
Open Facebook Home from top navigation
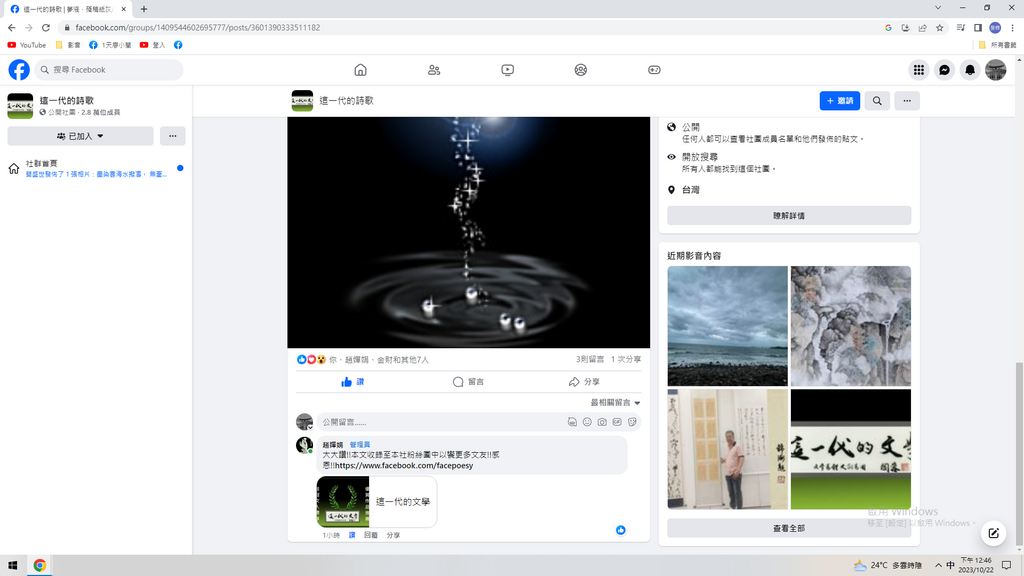tap(360, 70)
